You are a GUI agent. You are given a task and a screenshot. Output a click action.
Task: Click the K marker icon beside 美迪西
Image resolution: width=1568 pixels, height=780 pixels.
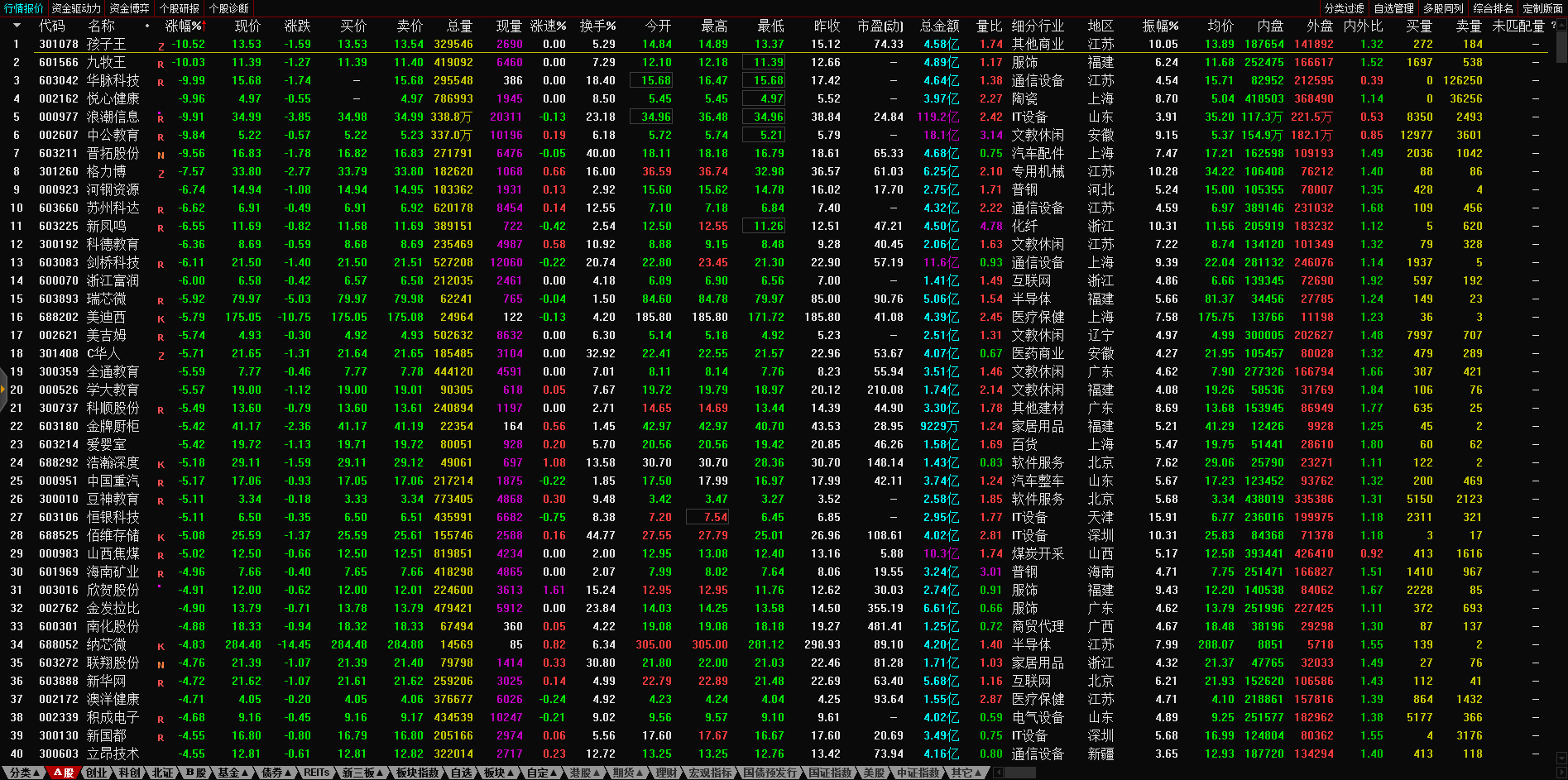[161, 318]
